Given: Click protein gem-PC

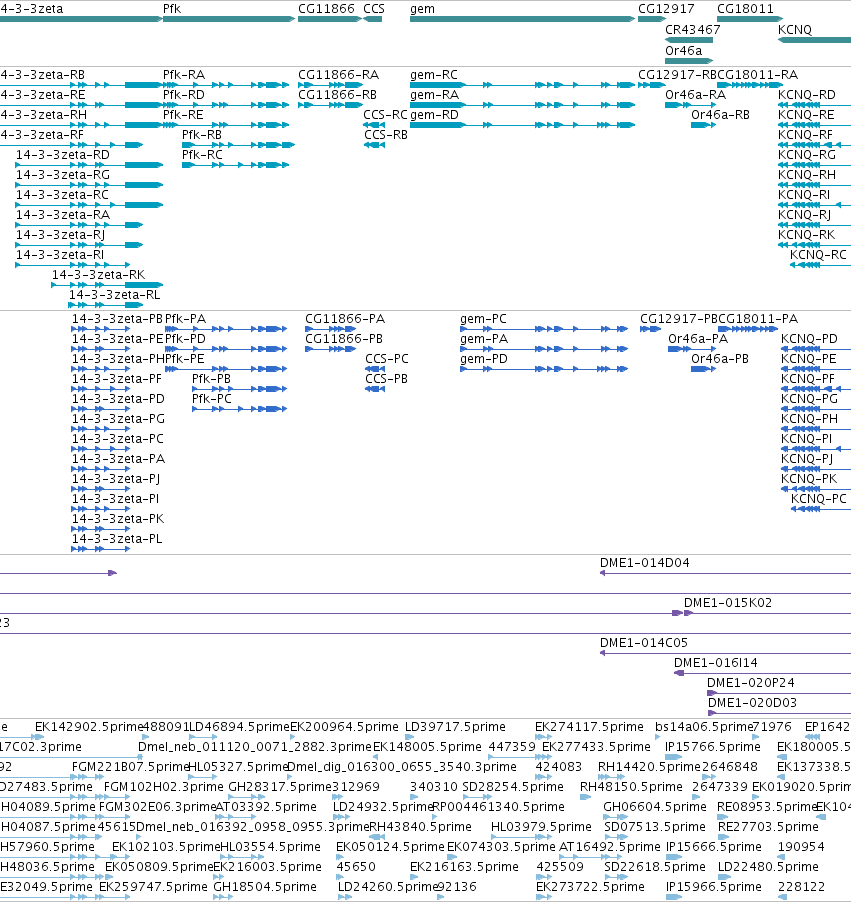Looking at the screenshot, I should [483, 319].
